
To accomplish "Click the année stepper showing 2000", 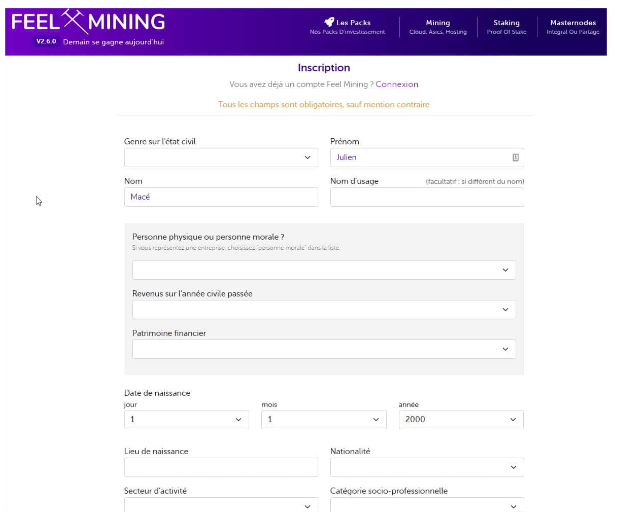I will pyautogui.click(x=460, y=420).
